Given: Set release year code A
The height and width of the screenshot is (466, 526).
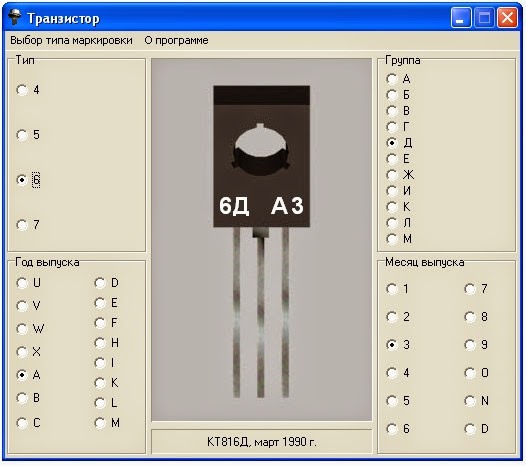Looking at the screenshot, I should click(22, 375).
